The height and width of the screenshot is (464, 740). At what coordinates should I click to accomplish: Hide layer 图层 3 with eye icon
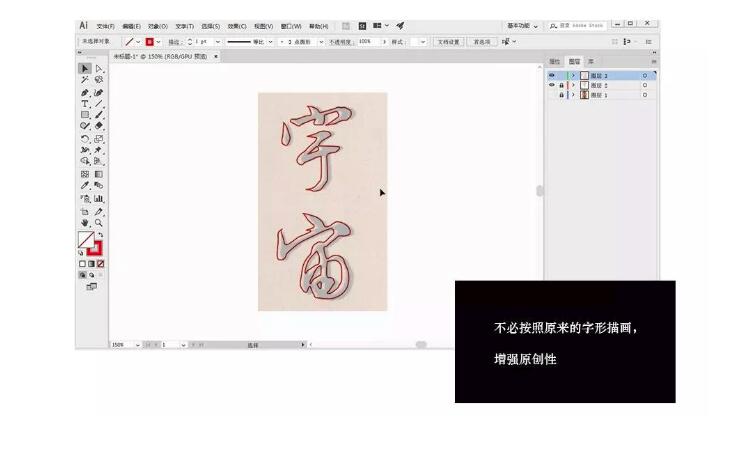coord(551,76)
